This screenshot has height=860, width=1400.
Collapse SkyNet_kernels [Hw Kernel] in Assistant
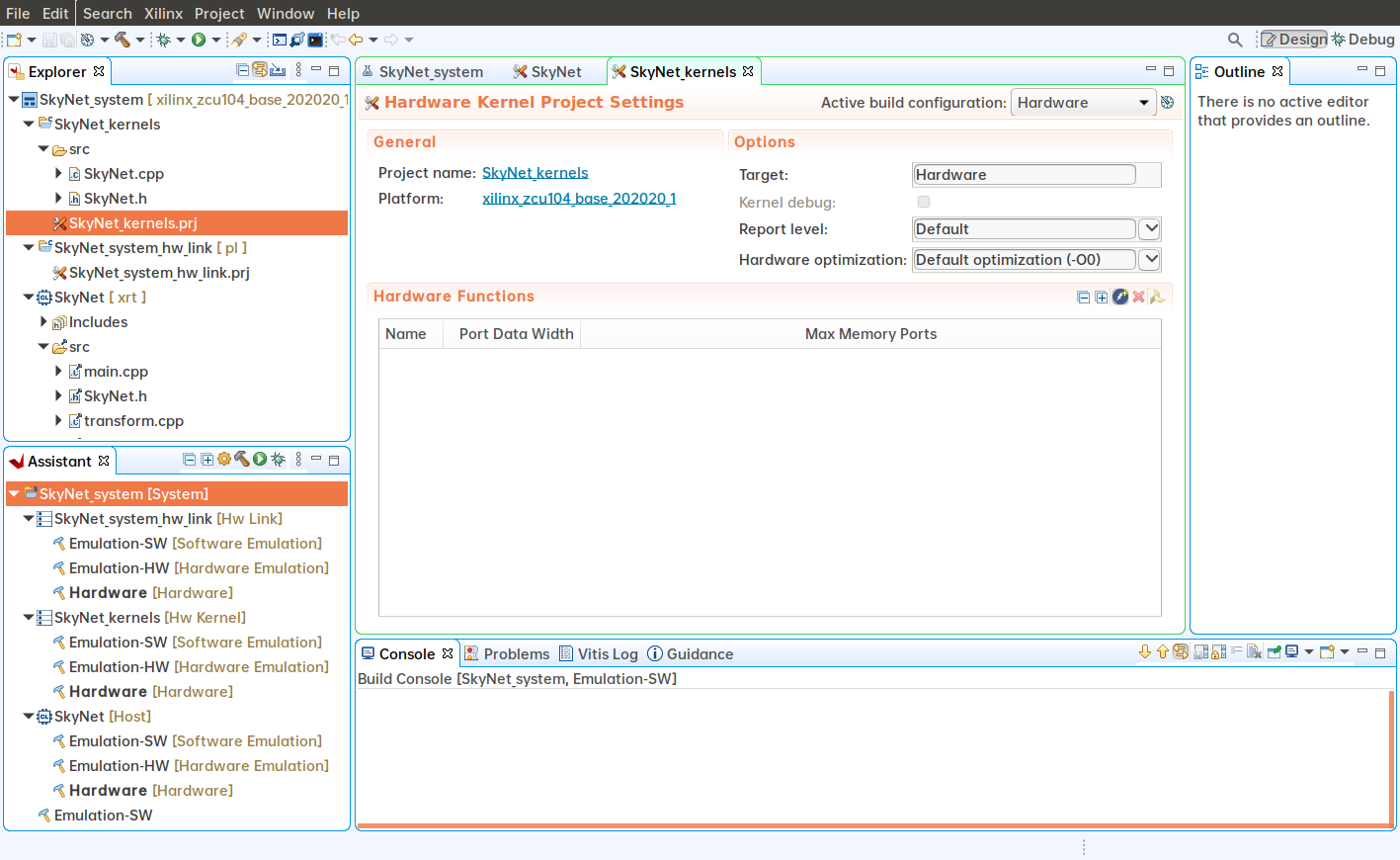29,618
